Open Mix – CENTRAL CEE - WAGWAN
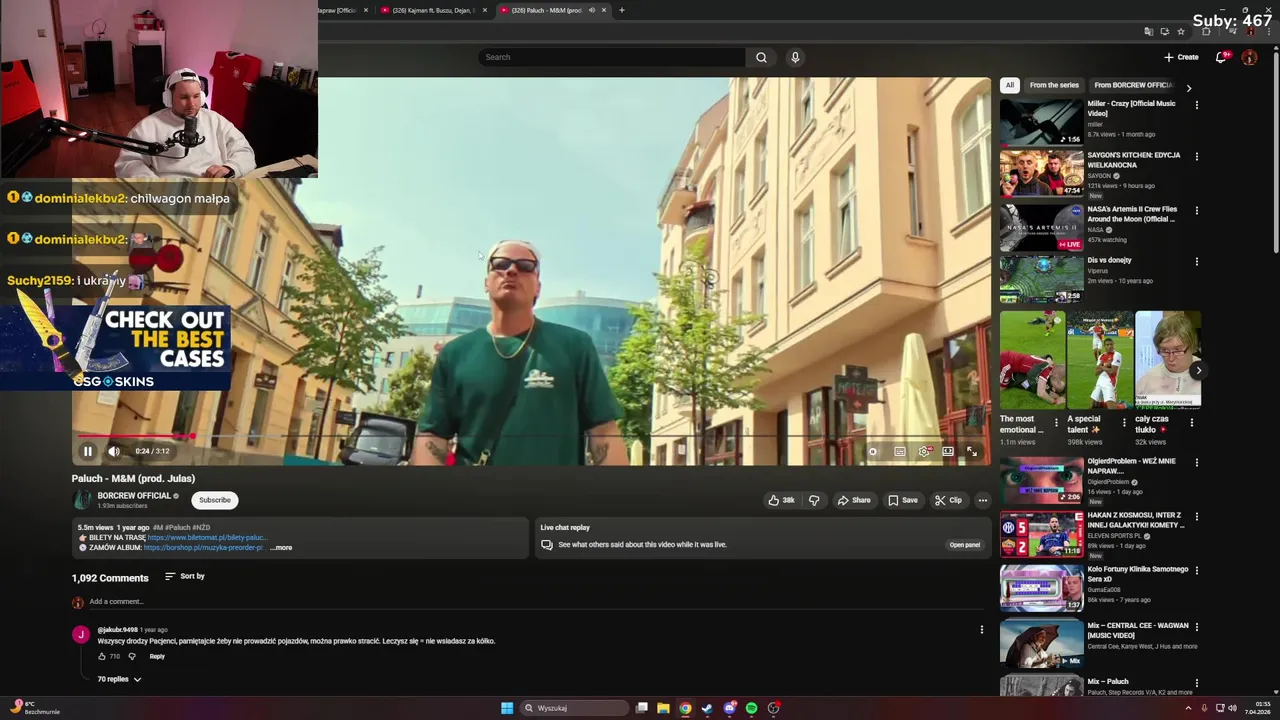Viewport: 1280px width, 720px height. click(1138, 630)
